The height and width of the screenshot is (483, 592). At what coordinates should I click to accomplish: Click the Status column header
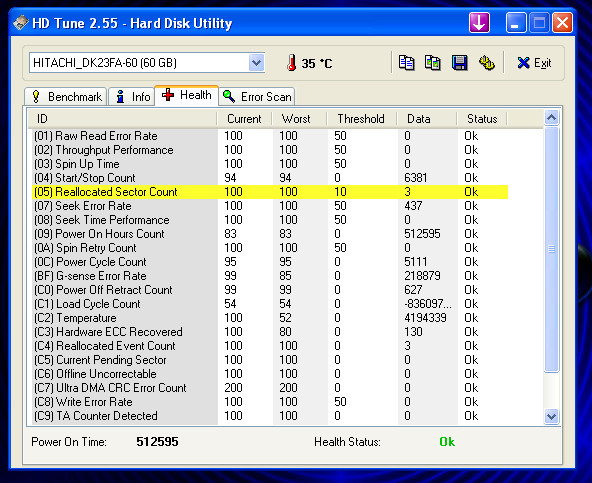482,119
